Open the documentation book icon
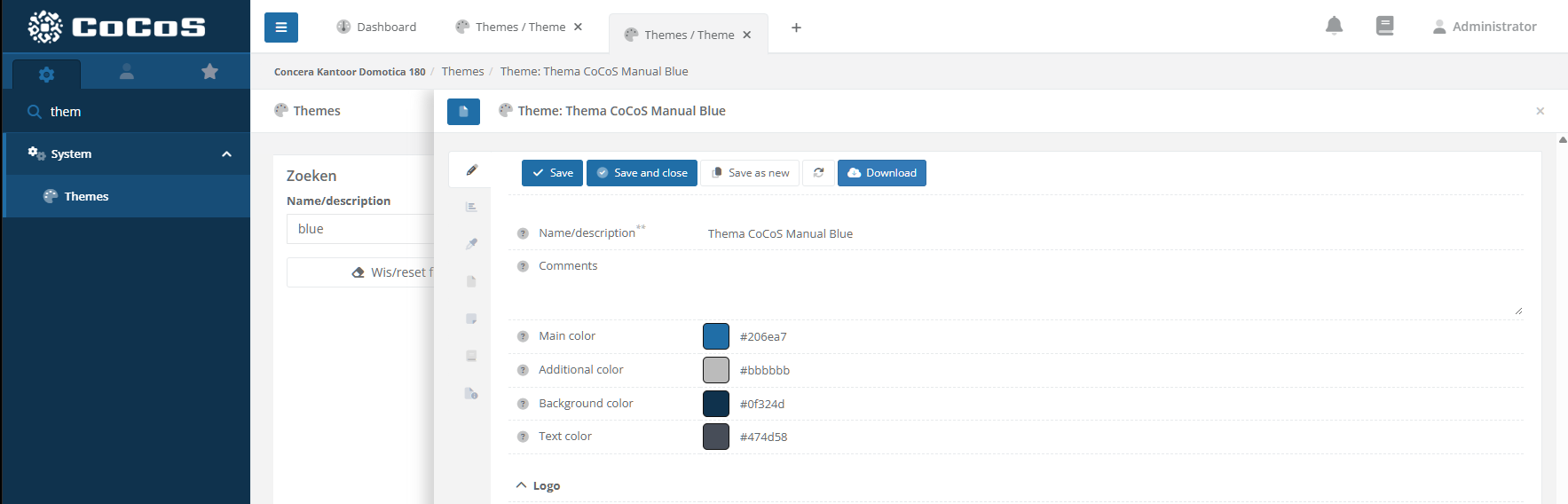This screenshot has height=504, width=1568. (1384, 26)
